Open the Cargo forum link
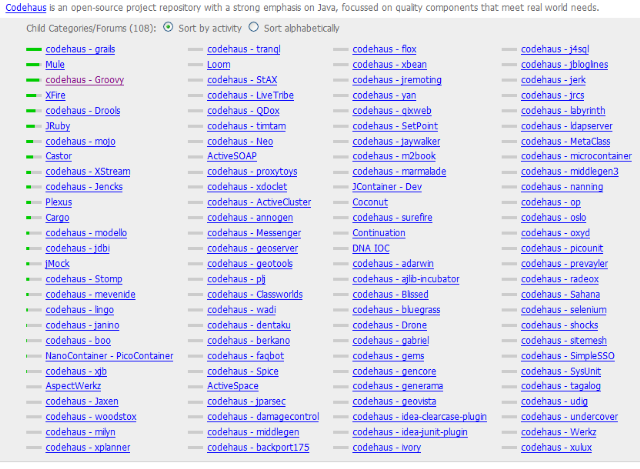This screenshot has width=640, height=469. point(58,218)
